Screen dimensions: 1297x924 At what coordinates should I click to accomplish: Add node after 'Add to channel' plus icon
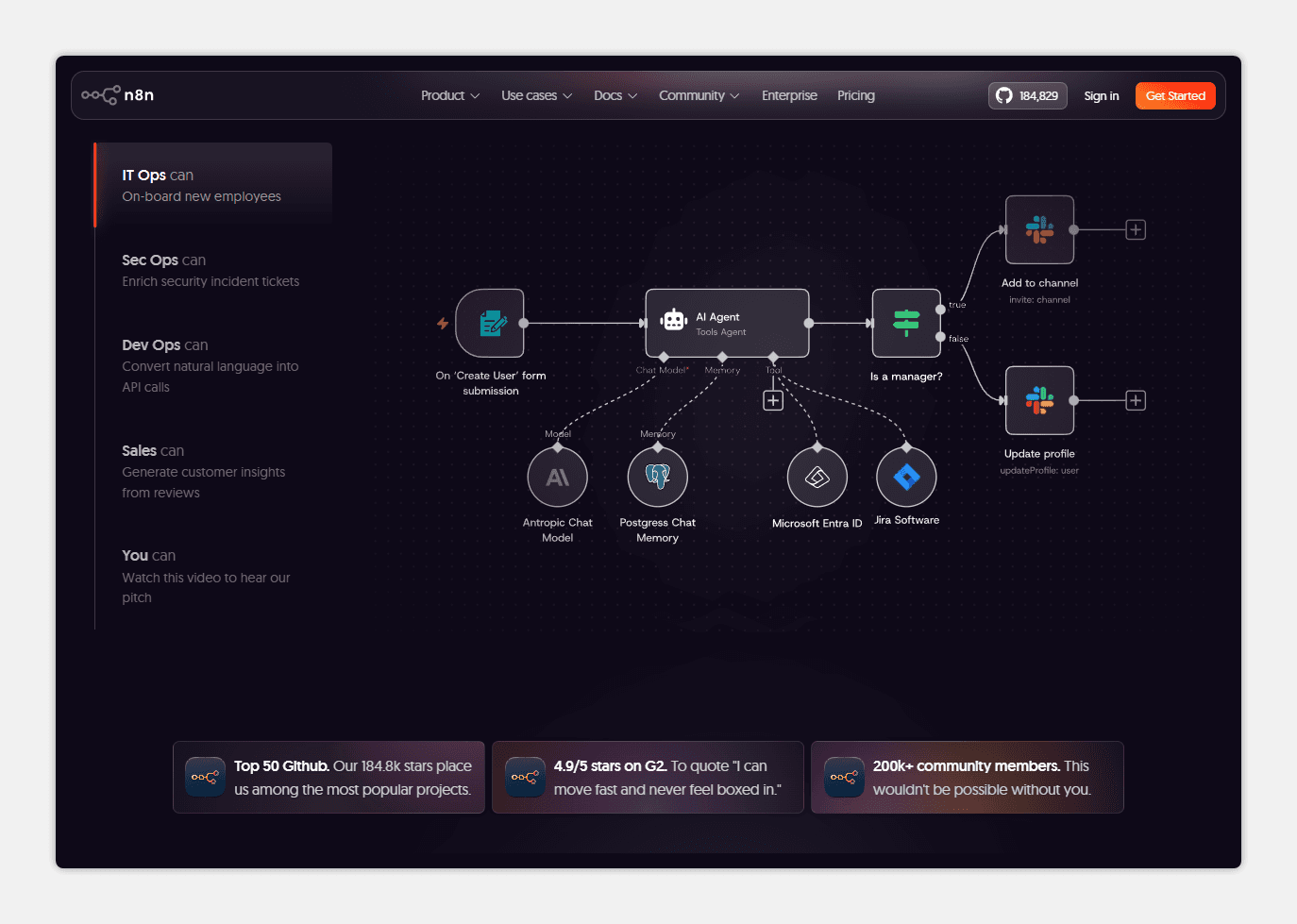[x=1136, y=229]
